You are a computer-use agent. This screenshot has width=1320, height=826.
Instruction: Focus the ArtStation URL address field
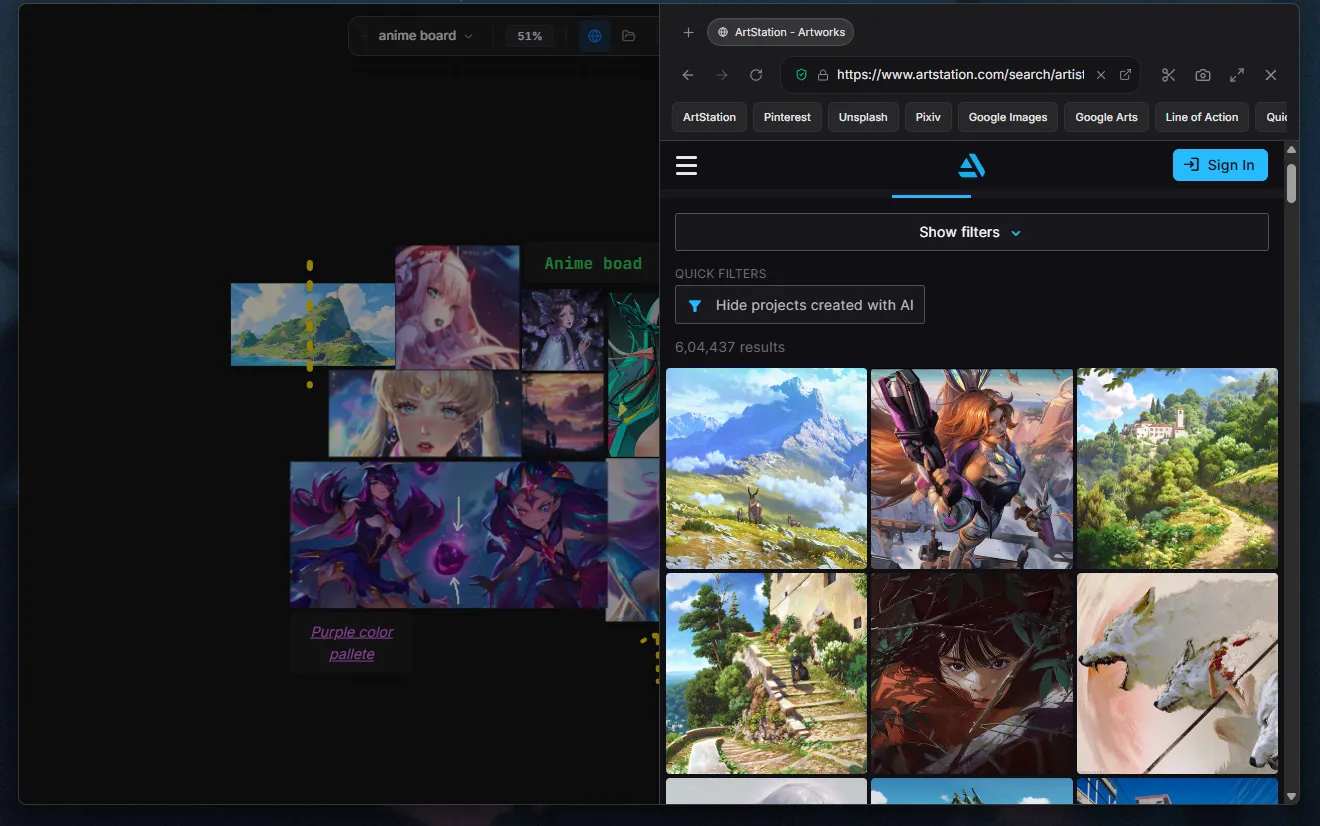pos(960,75)
